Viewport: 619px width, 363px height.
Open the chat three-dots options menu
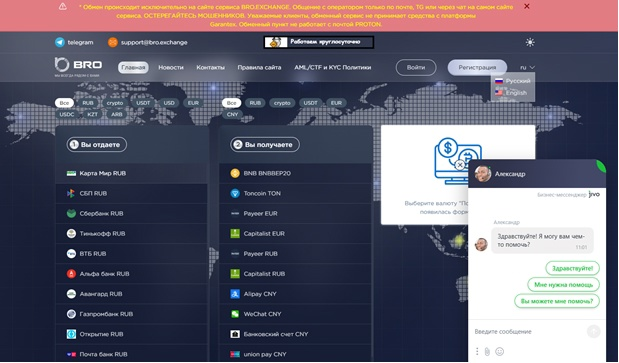(477, 351)
